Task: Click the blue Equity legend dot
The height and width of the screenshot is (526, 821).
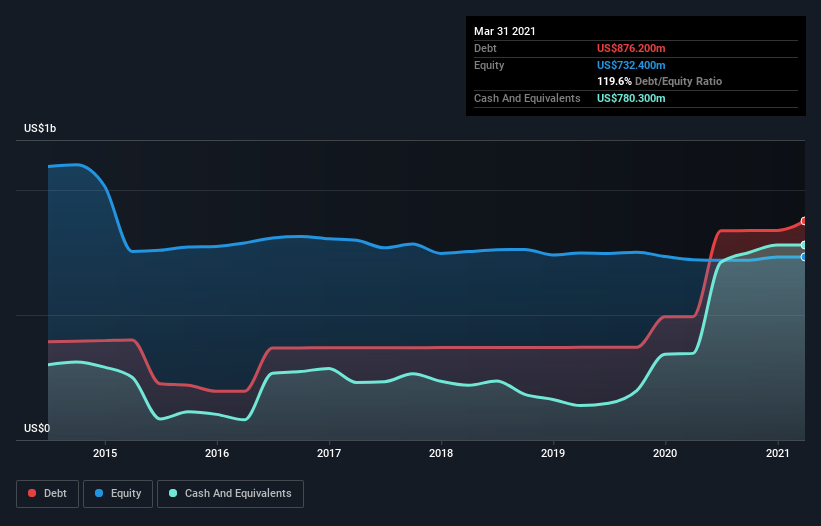Action: 99,493
